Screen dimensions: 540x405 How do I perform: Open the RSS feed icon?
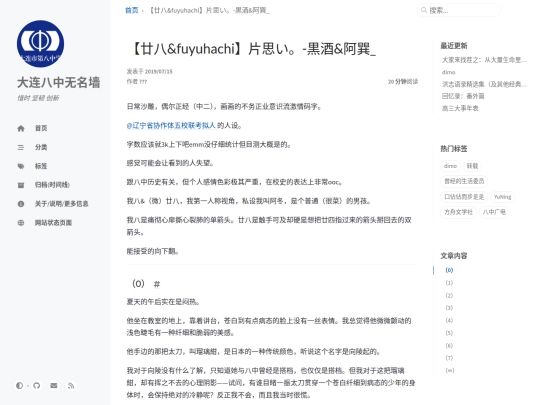(x=71, y=385)
